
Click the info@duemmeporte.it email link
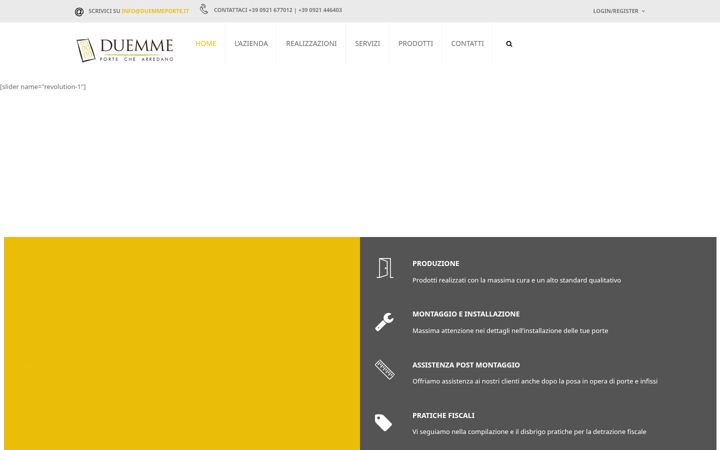click(x=155, y=11)
